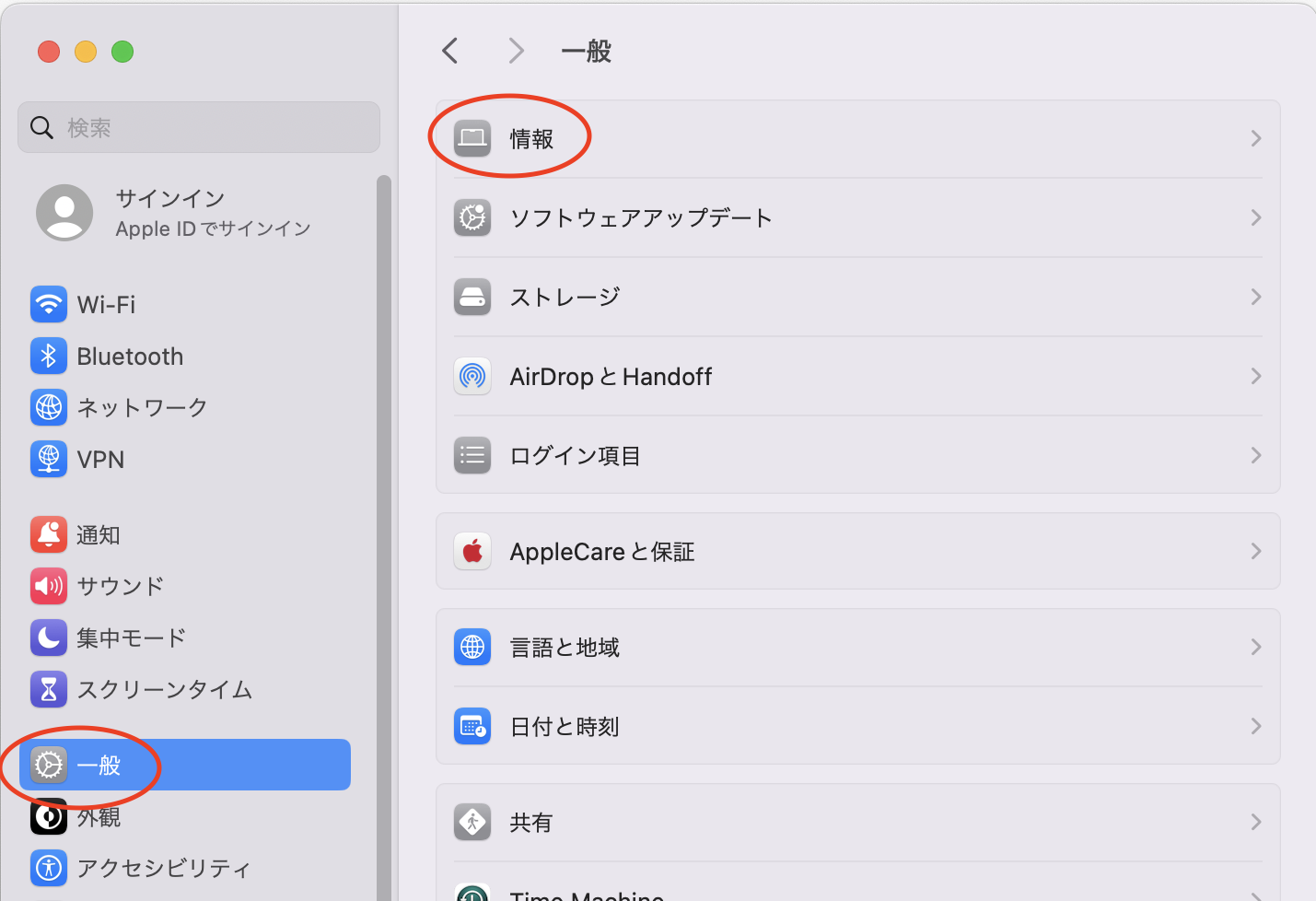The image size is (1316, 901).
Task: Click the VPN globe icon
Action: [49, 459]
